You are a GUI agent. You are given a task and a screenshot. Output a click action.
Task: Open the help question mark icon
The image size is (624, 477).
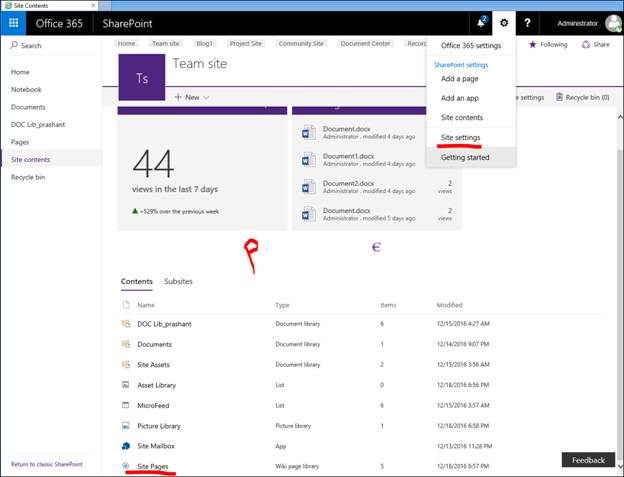click(x=527, y=22)
